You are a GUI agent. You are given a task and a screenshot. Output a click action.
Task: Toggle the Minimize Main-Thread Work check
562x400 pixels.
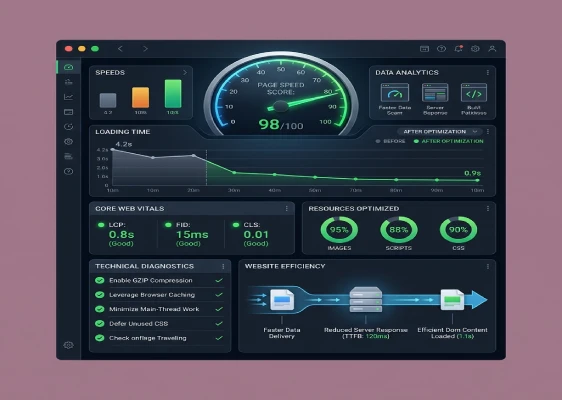[100, 309]
